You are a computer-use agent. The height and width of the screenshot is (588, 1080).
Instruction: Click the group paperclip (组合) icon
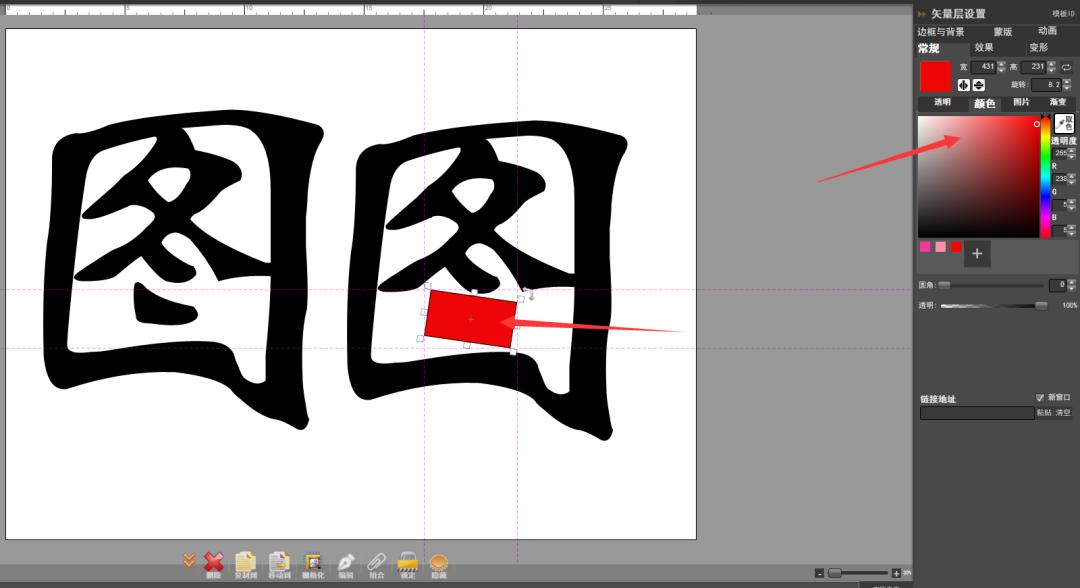click(378, 560)
